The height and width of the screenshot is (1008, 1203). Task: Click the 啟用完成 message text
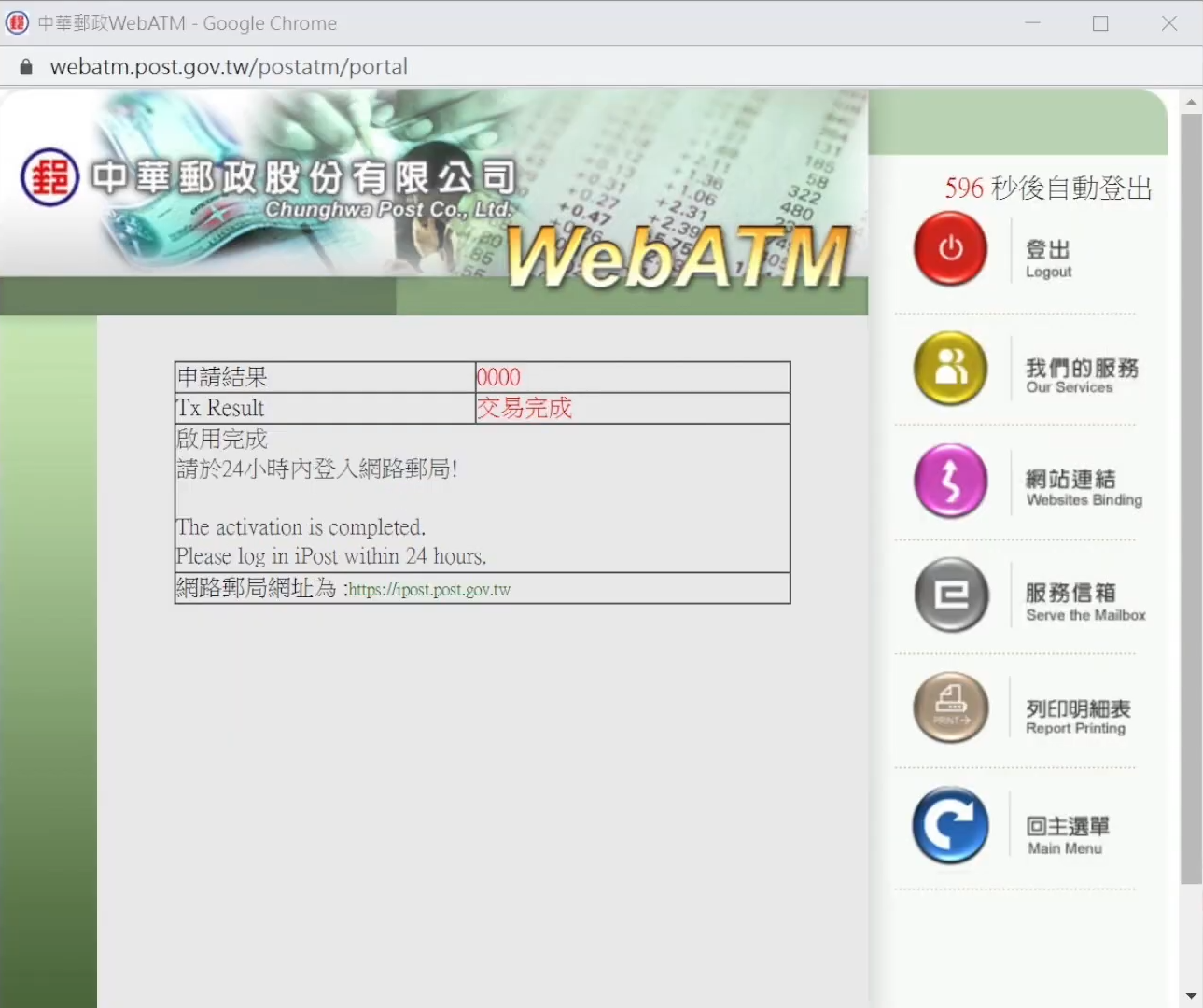click(x=222, y=439)
